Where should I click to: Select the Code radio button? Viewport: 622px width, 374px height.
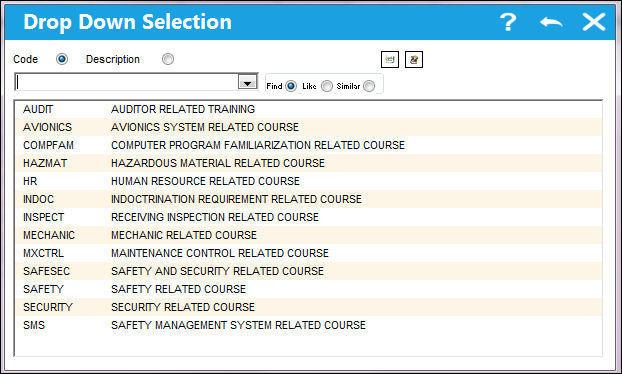click(62, 59)
